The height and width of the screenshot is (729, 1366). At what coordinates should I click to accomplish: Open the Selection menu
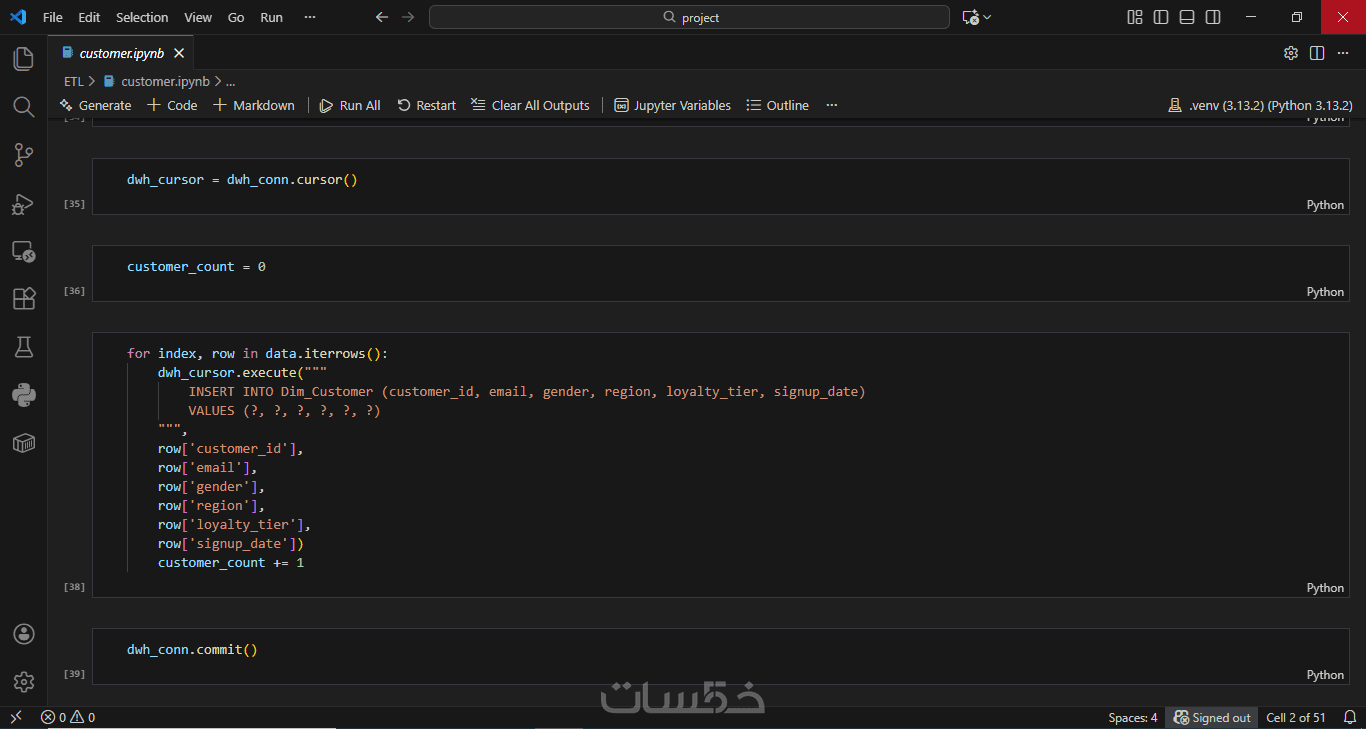[x=142, y=17]
